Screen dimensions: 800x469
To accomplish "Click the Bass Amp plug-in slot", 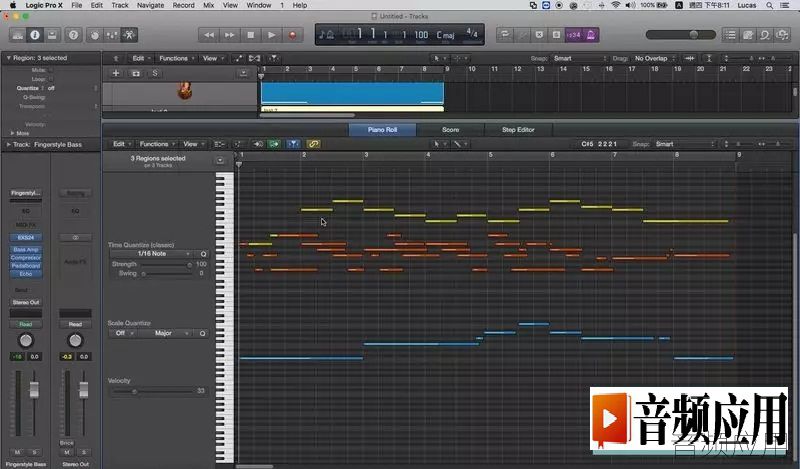I will 26,250.
